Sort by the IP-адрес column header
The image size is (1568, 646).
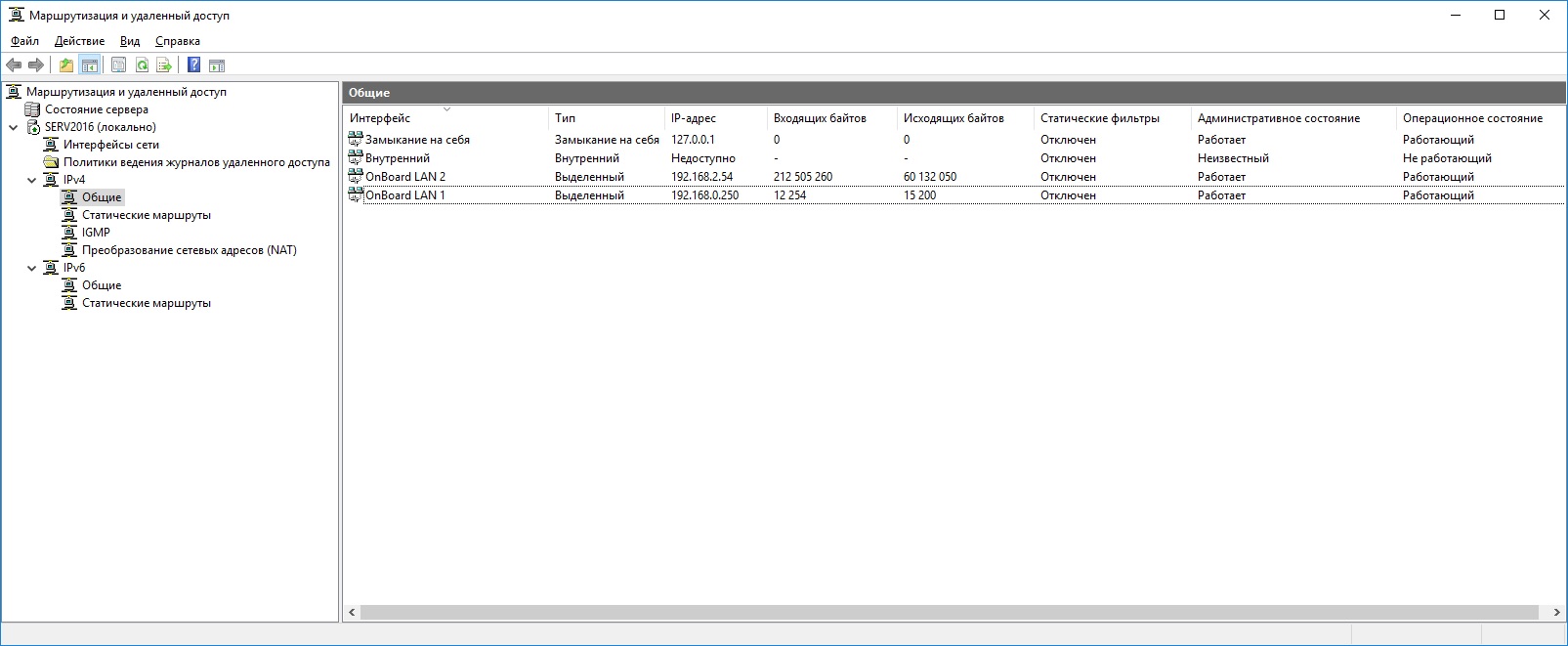(716, 118)
